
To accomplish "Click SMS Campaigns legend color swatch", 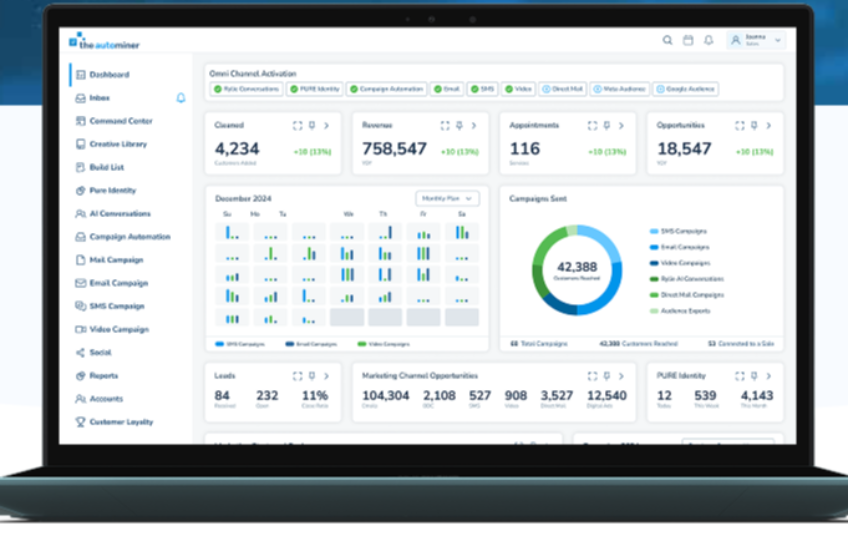I will point(654,231).
